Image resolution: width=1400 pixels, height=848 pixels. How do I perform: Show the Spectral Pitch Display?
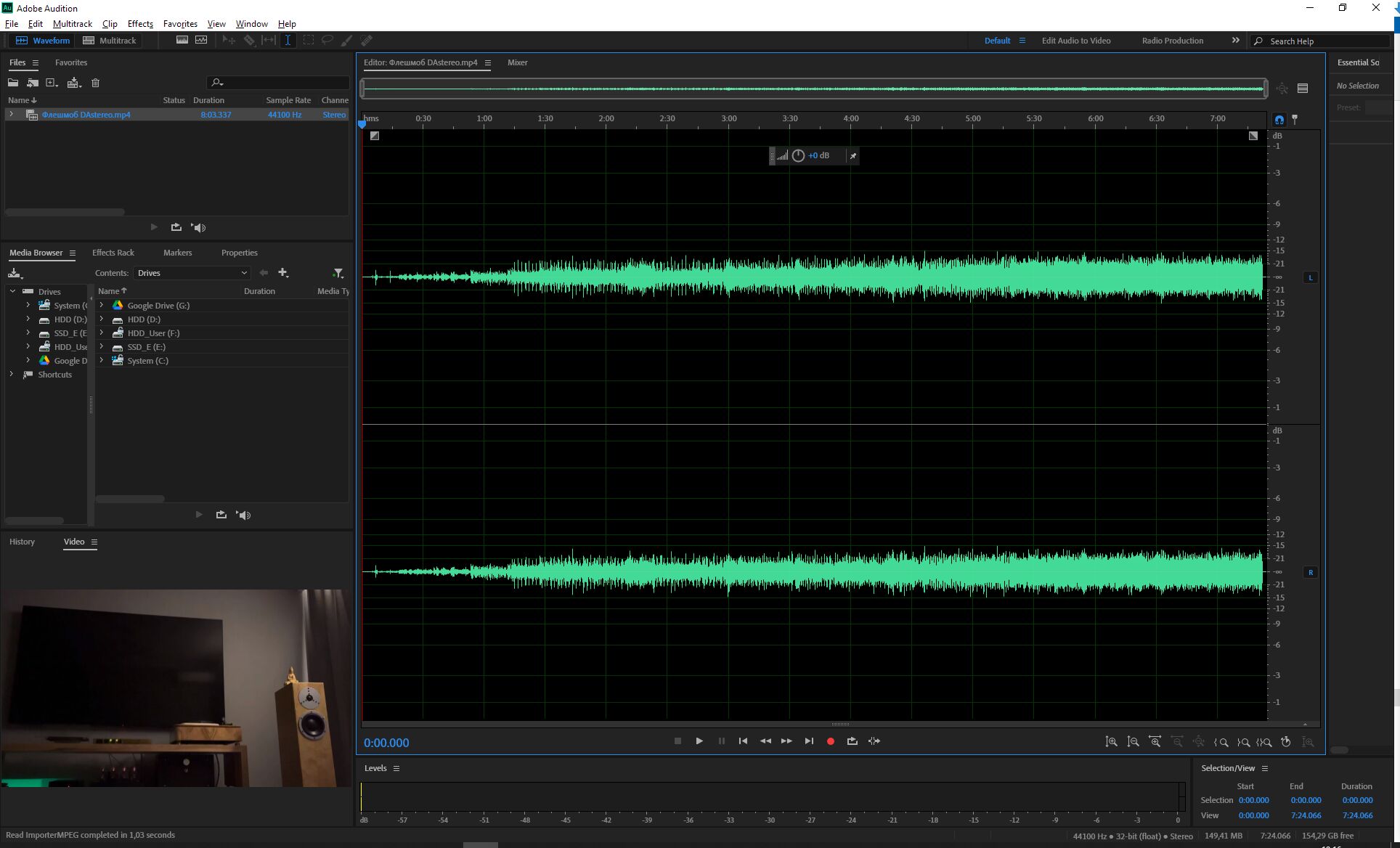pos(201,41)
